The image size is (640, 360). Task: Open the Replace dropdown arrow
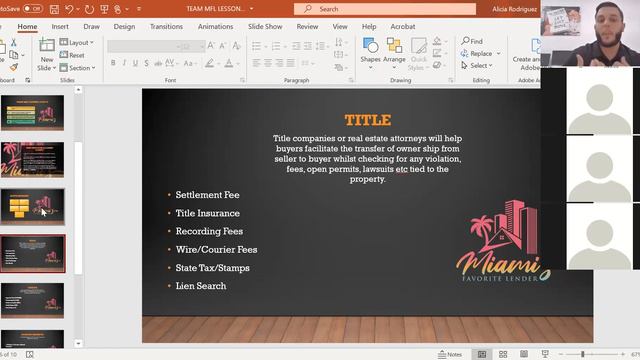coord(498,53)
